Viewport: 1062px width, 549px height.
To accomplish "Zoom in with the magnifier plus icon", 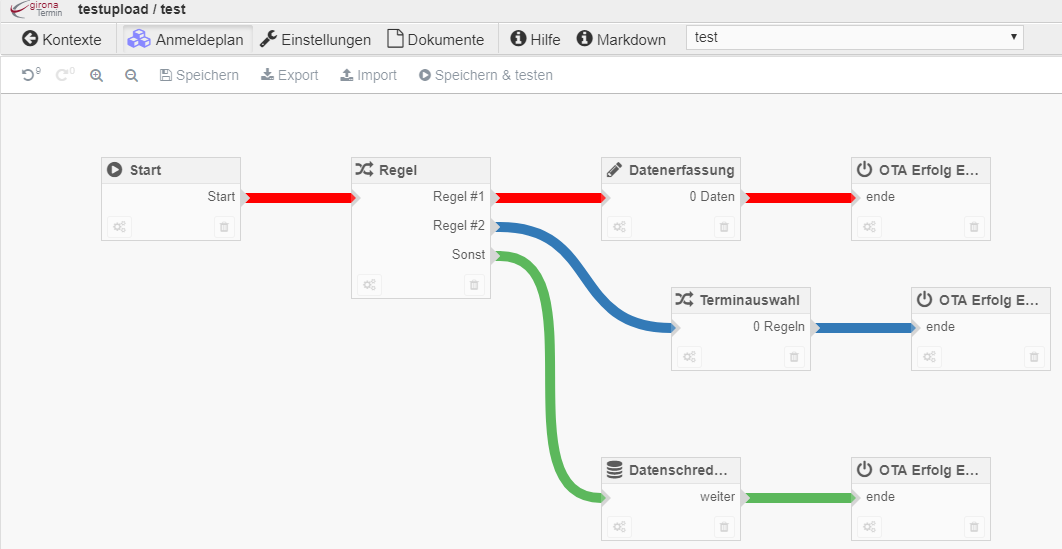I will (97, 75).
